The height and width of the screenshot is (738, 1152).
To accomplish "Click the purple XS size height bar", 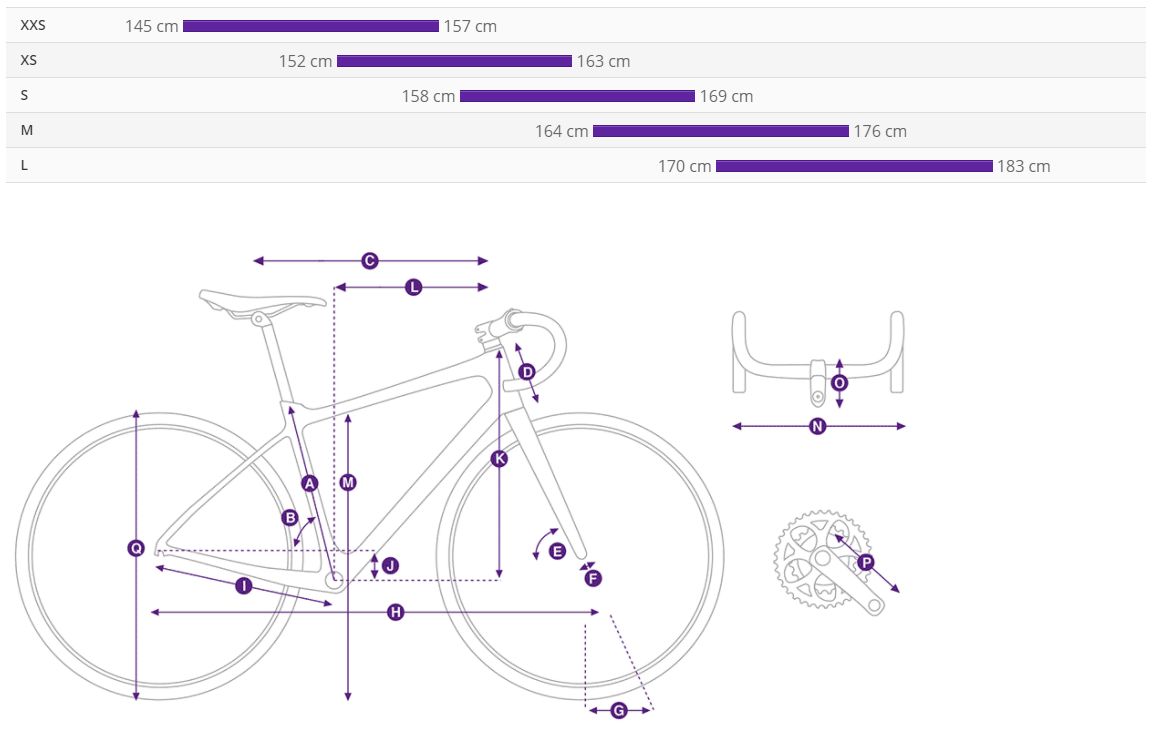I will click(x=454, y=61).
